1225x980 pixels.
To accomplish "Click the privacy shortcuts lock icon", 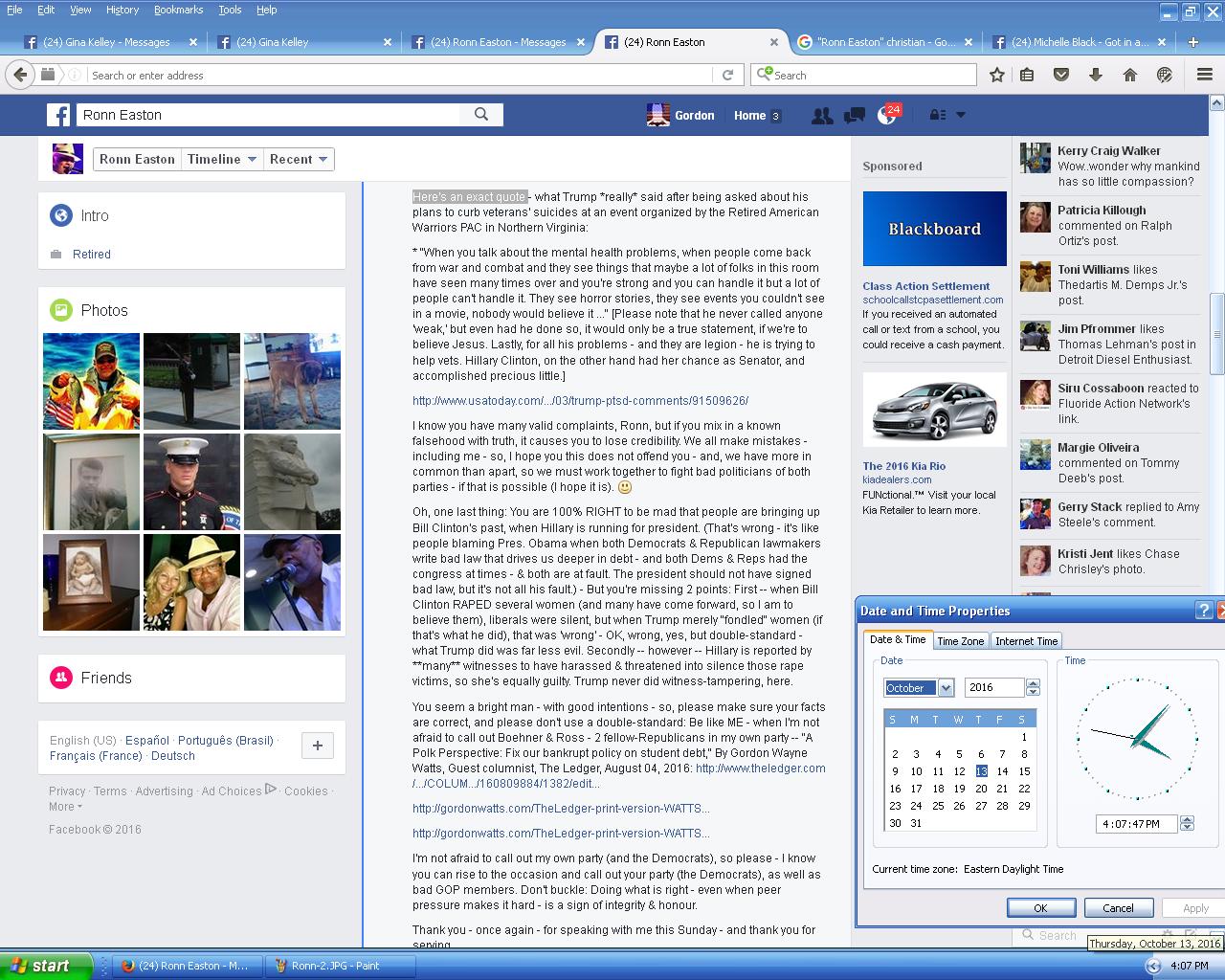I will (939, 115).
